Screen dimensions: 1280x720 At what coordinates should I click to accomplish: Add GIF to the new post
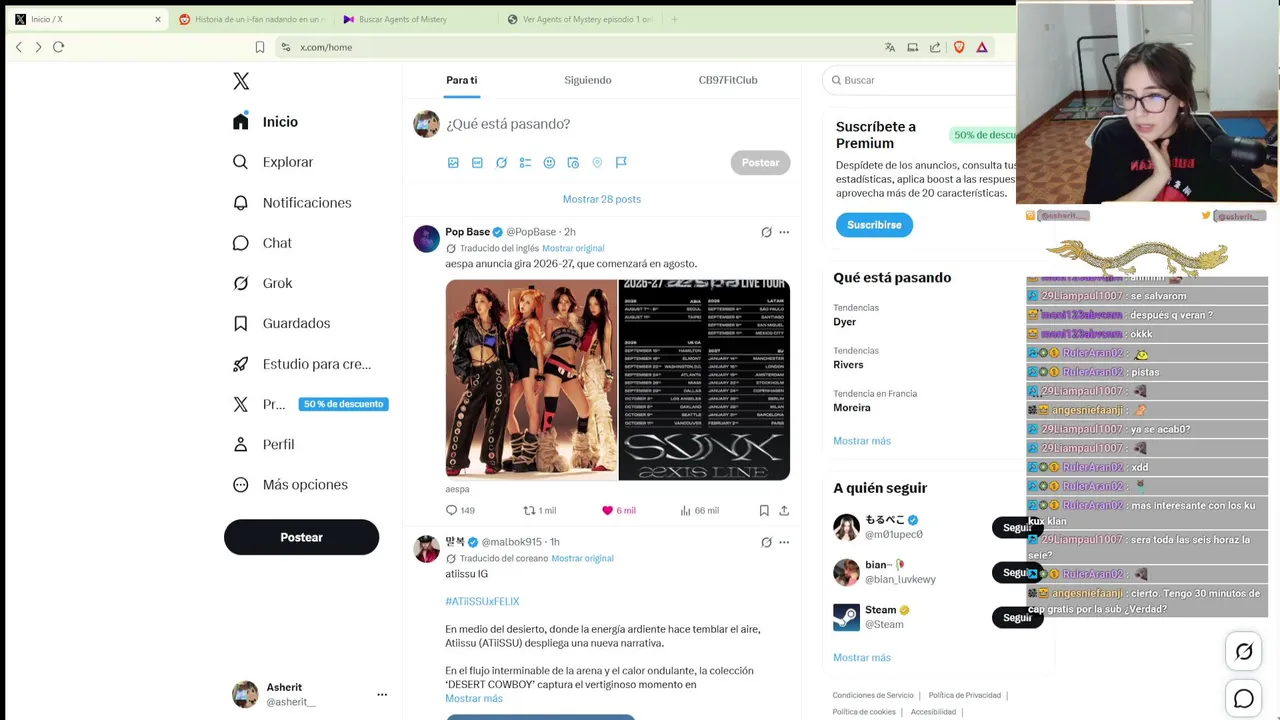(477, 162)
